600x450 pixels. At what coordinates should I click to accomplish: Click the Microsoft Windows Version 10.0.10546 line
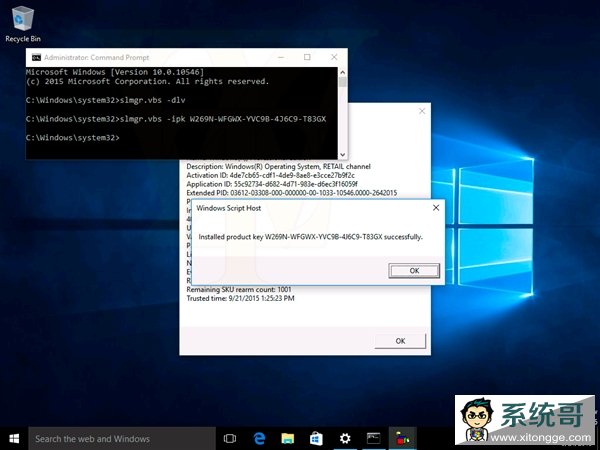115,72
